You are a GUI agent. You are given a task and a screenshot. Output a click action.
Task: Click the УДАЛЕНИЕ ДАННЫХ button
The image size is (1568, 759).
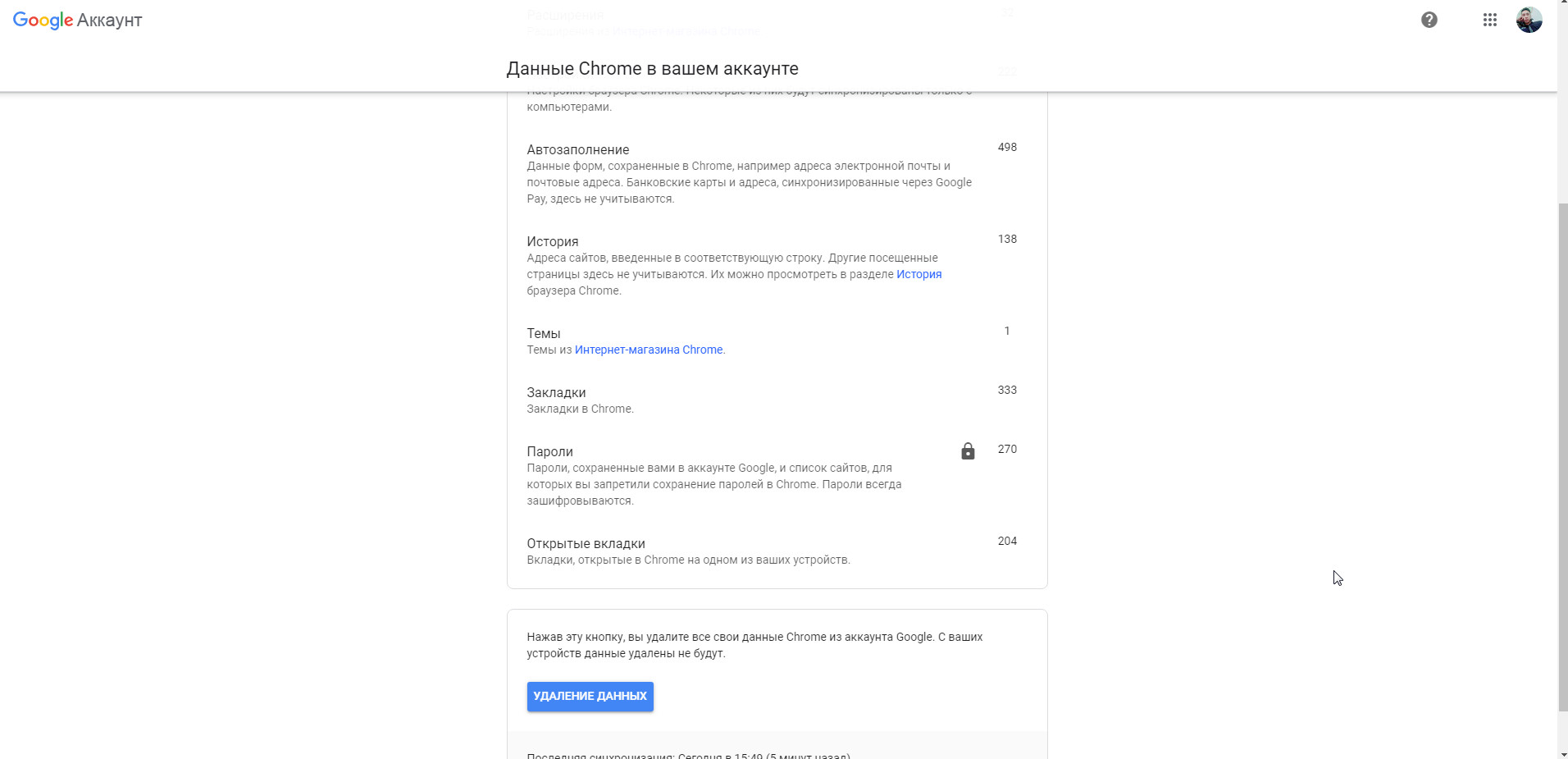click(590, 696)
